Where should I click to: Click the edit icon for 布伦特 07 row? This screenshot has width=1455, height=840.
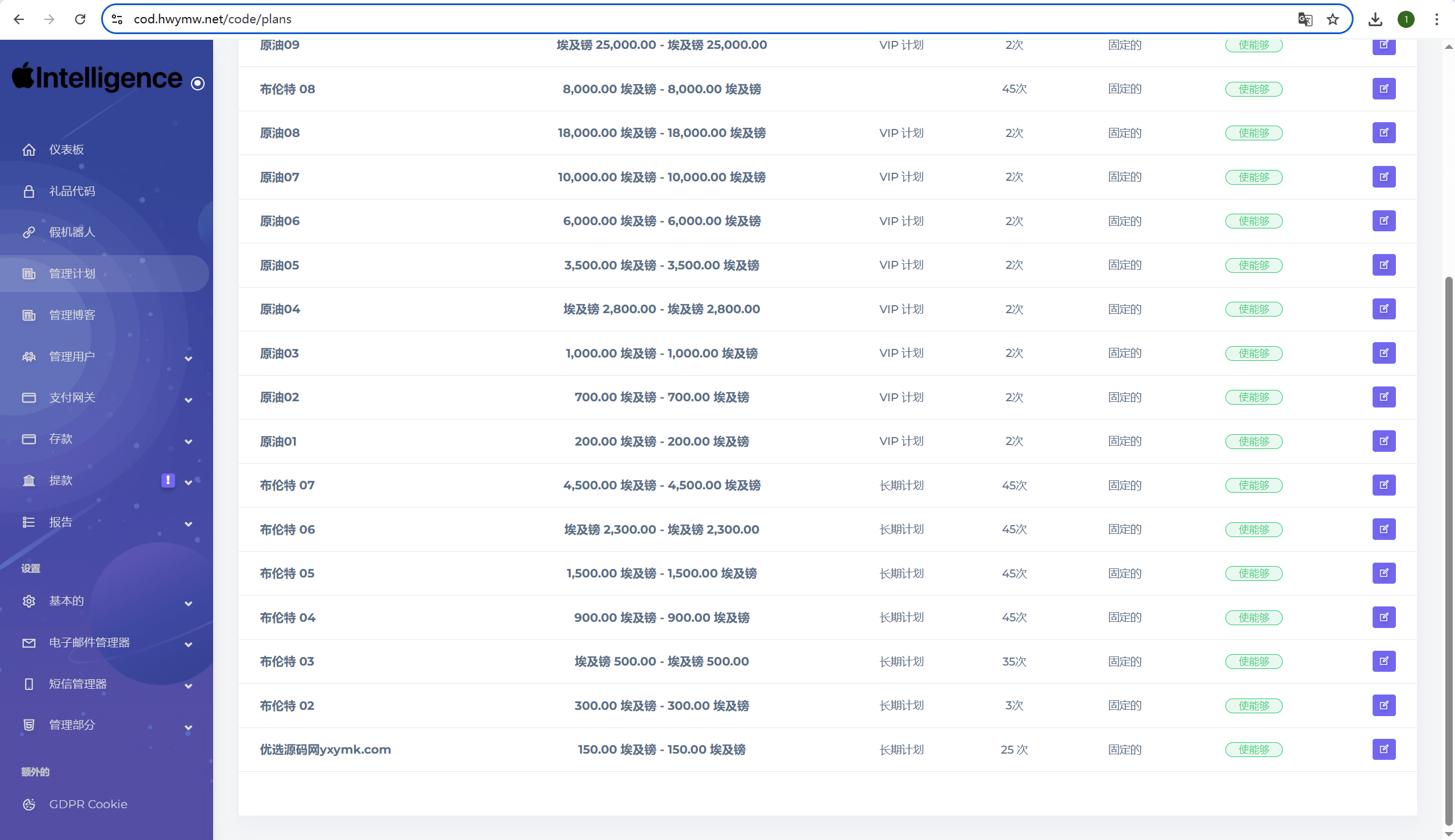(1383, 485)
